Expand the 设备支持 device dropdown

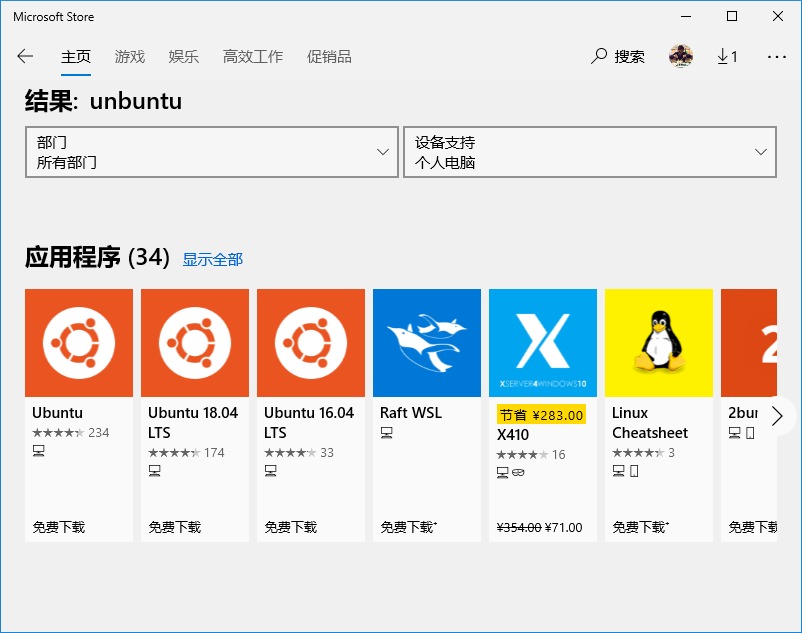point(590,152)
